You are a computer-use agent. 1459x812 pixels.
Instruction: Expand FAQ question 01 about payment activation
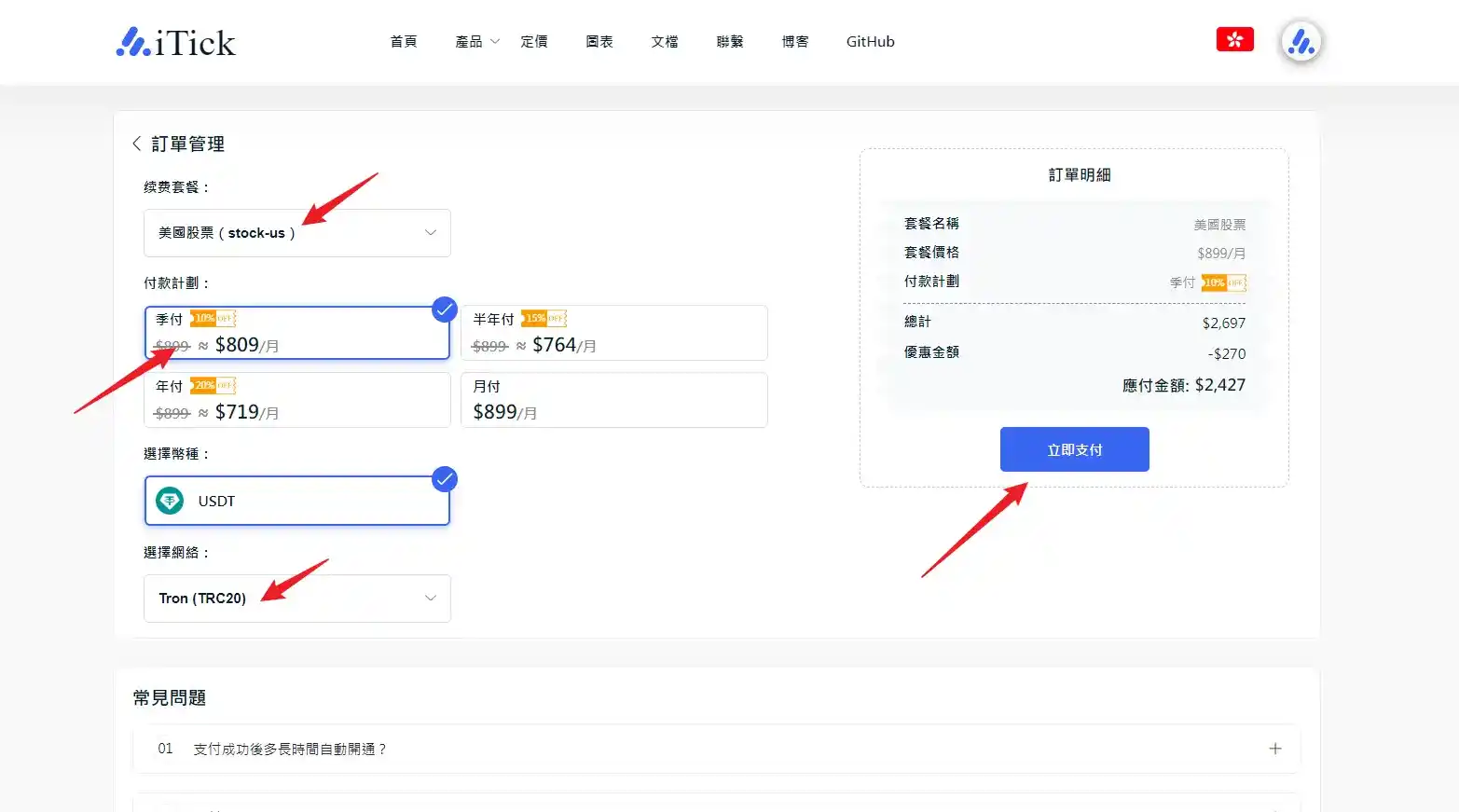(1274, 748)
